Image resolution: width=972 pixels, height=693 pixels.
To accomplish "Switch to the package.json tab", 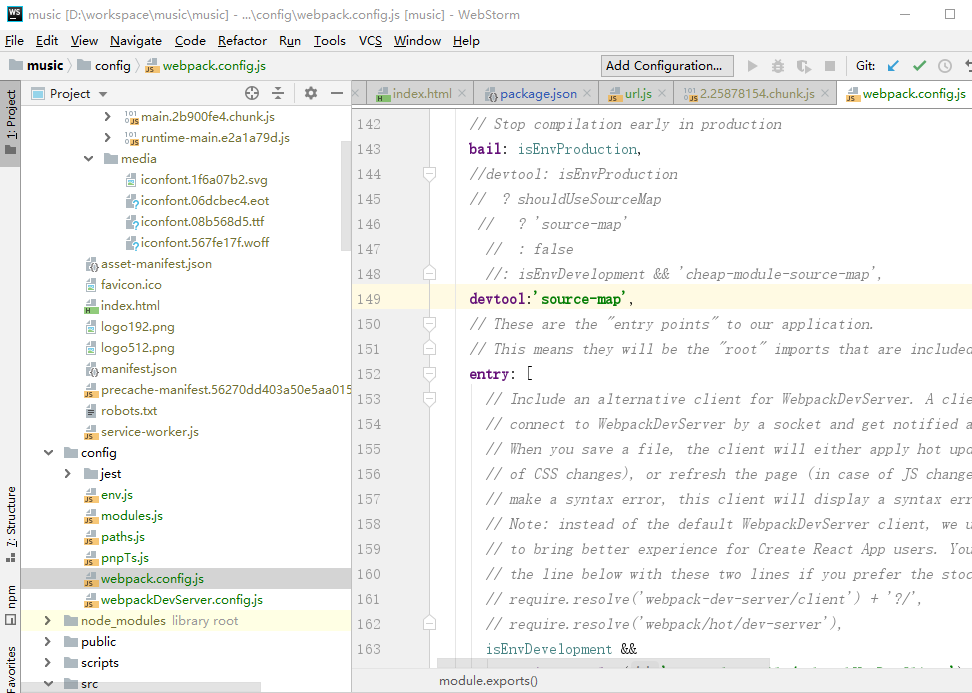I will point(537,94).
